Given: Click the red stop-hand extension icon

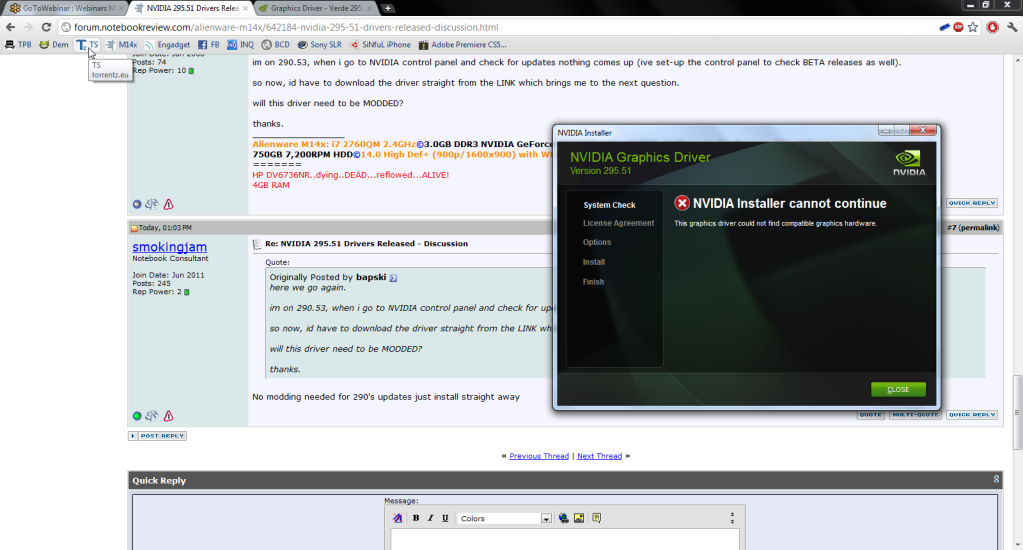Looking at the screenshot, I should pos(992,27).
